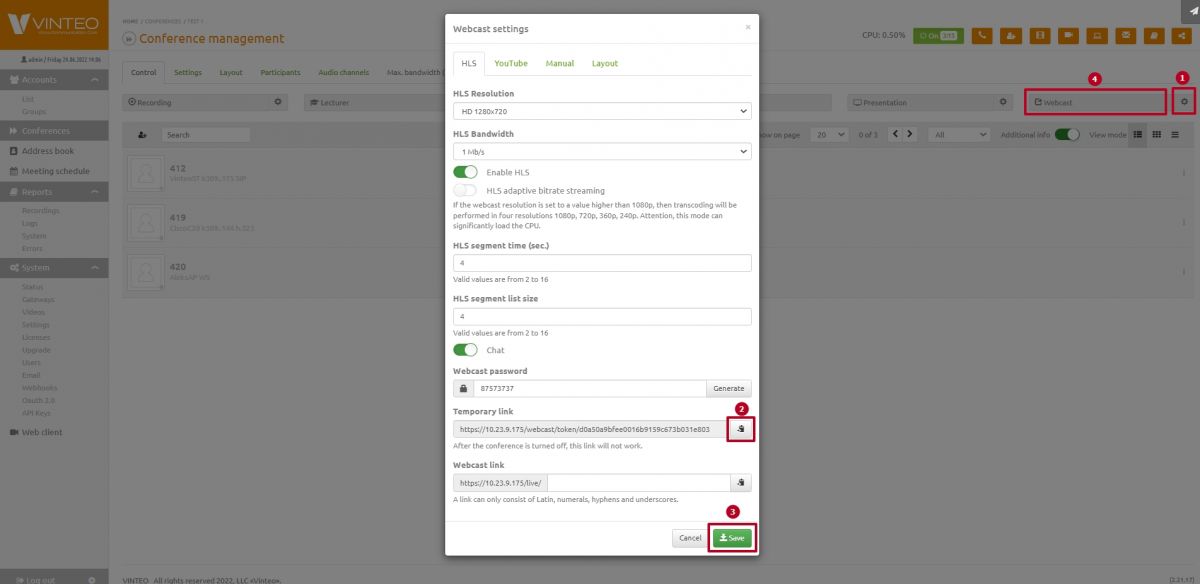Image resolution: width=1200 pixels, height=584 pixels.
Task: Open the Manual tab
Action: (x=559, y=63)
